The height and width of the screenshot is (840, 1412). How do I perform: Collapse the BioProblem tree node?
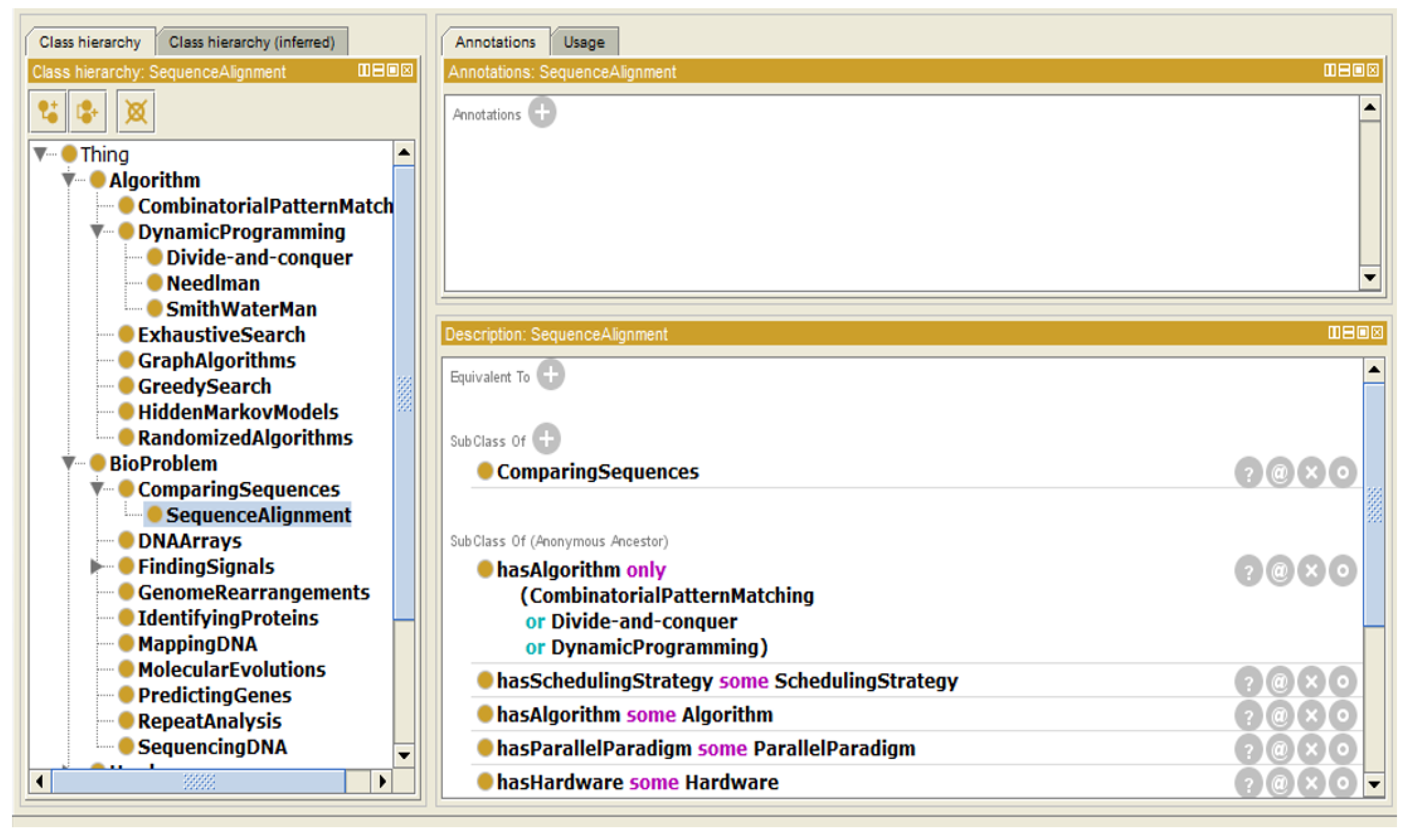(x=68, y=463)
